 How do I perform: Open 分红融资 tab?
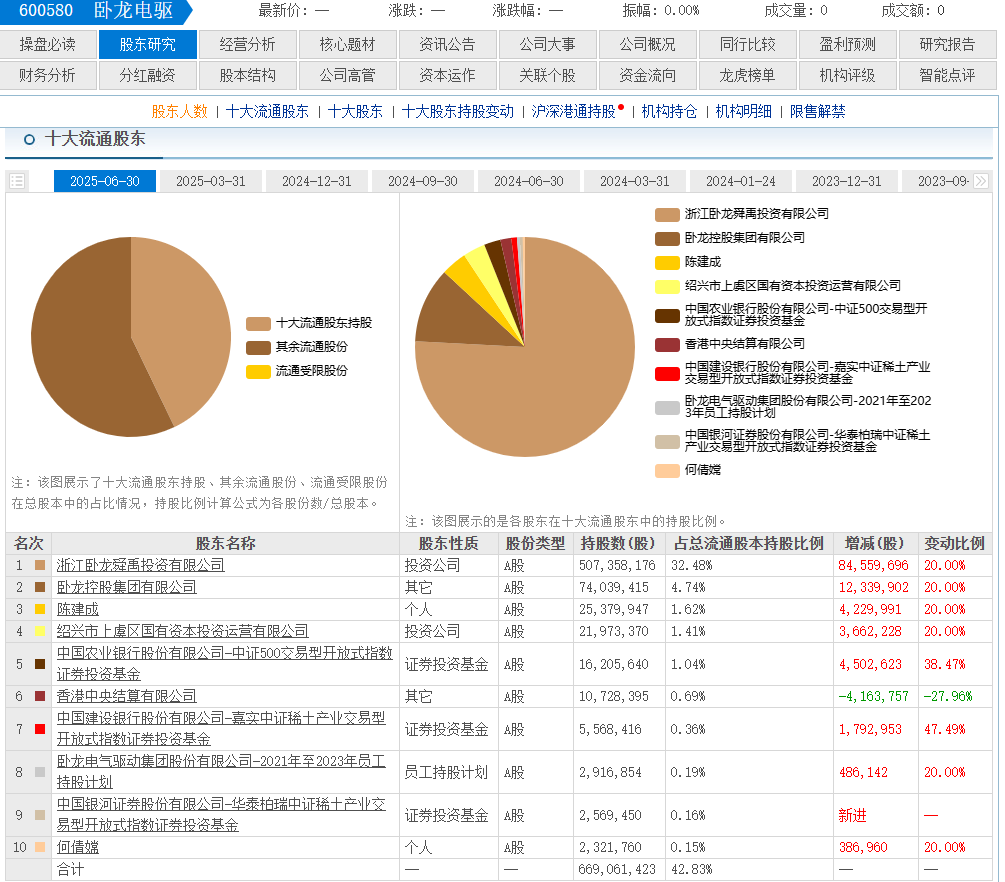pos(148,75)
